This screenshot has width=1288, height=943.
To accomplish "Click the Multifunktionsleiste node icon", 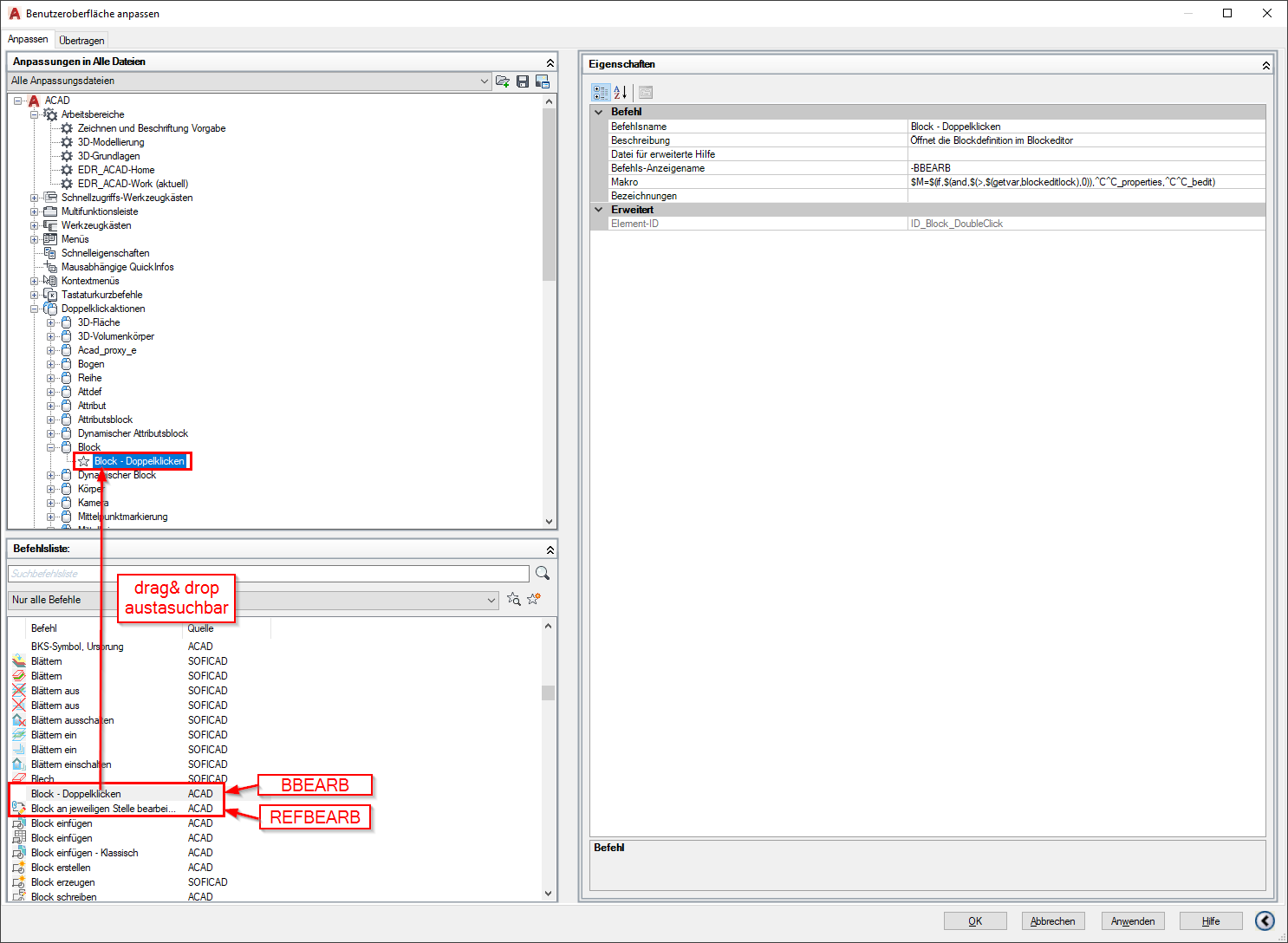I will (50, 211).
